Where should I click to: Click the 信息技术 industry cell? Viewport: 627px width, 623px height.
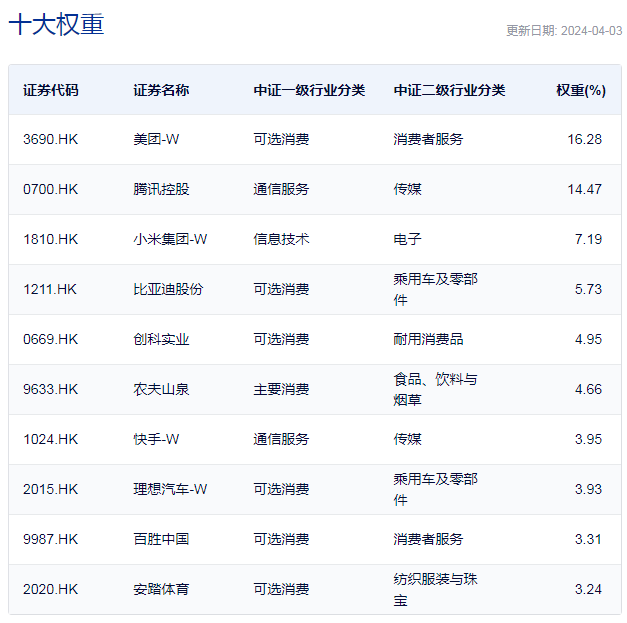(x=281, y=239)
